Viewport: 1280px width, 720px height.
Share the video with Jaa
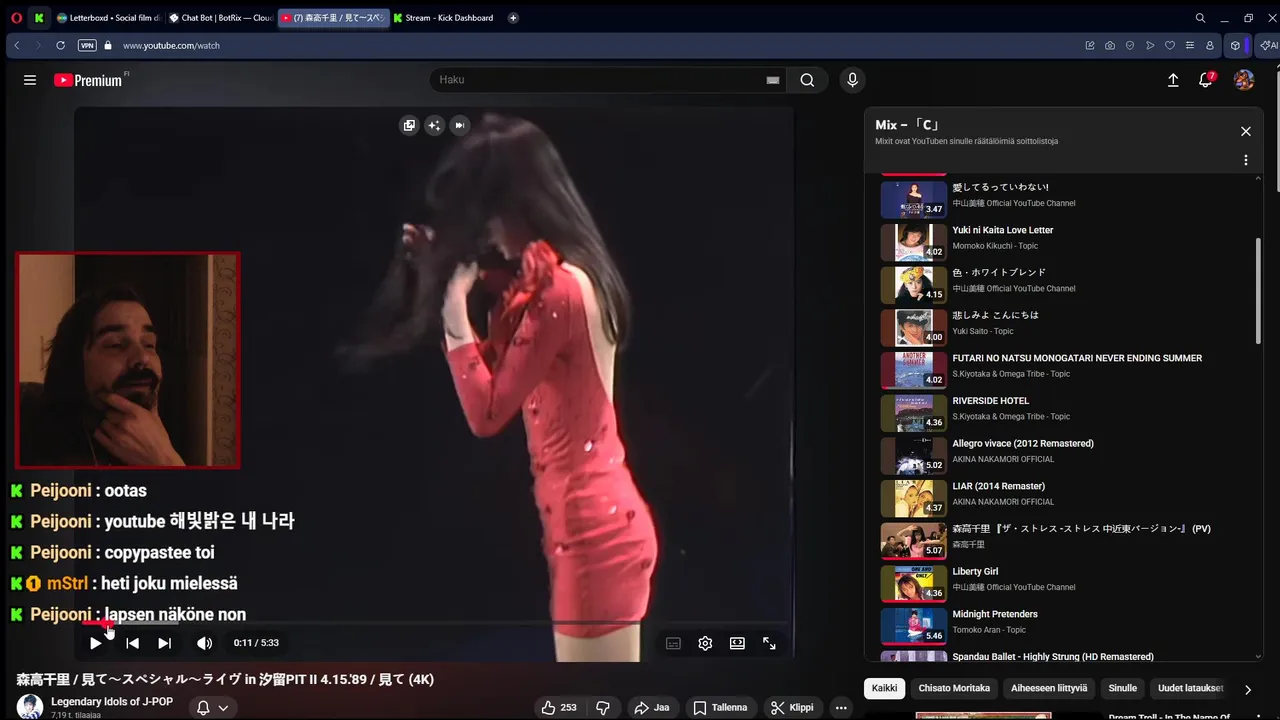pos(652,707)
